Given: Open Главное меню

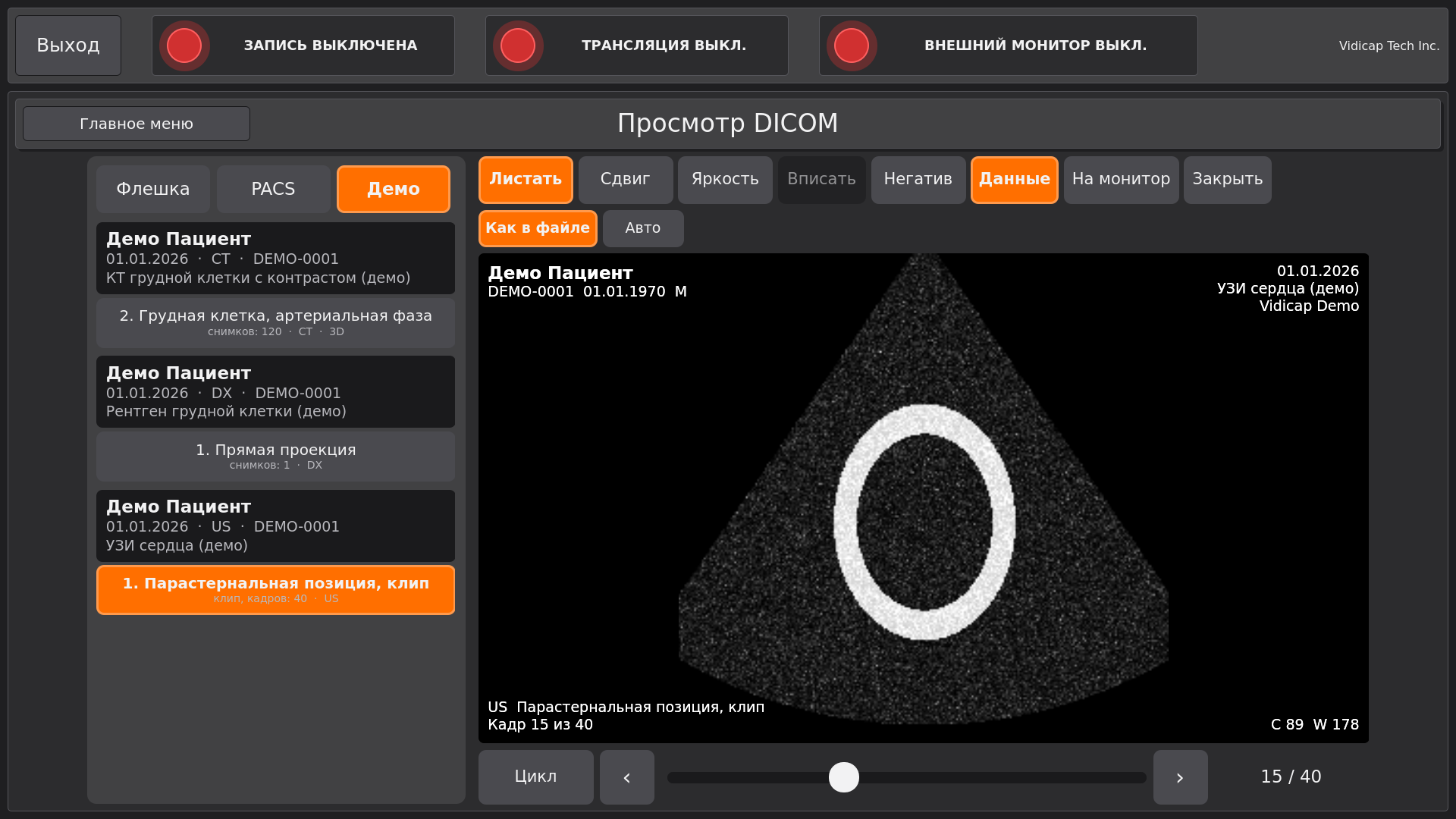Looking at the screenshot, I should (x=136, y=124).
